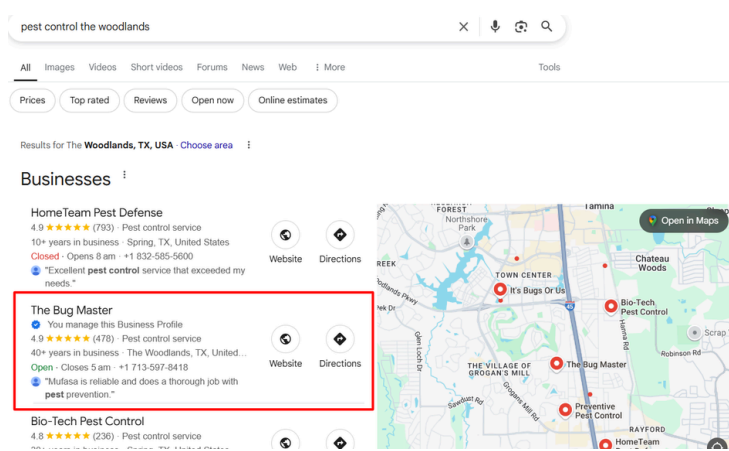
Task: Switch to the Images tab
Action: [59, 67]
